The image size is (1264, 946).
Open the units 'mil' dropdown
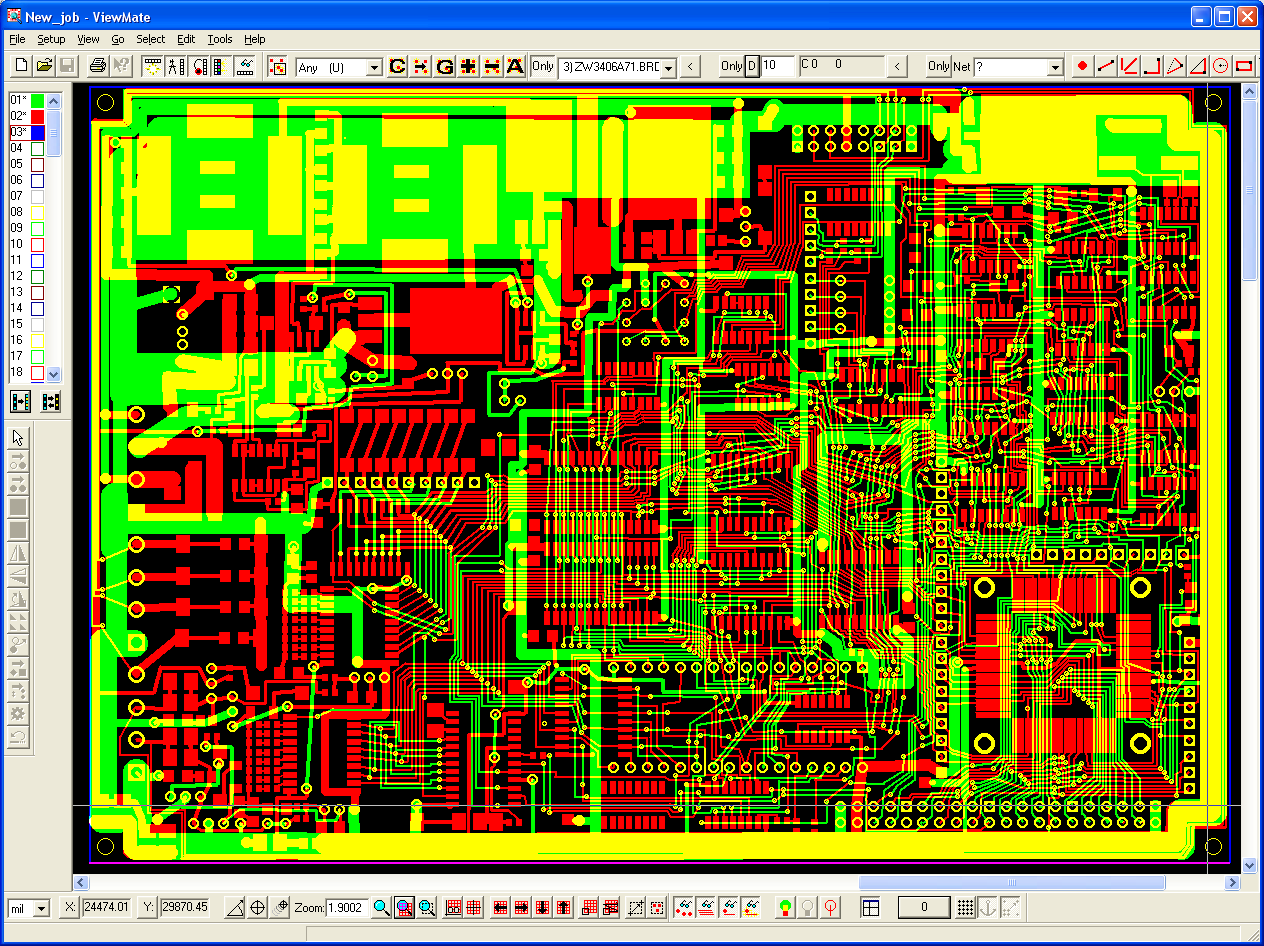tap(41, 908)
